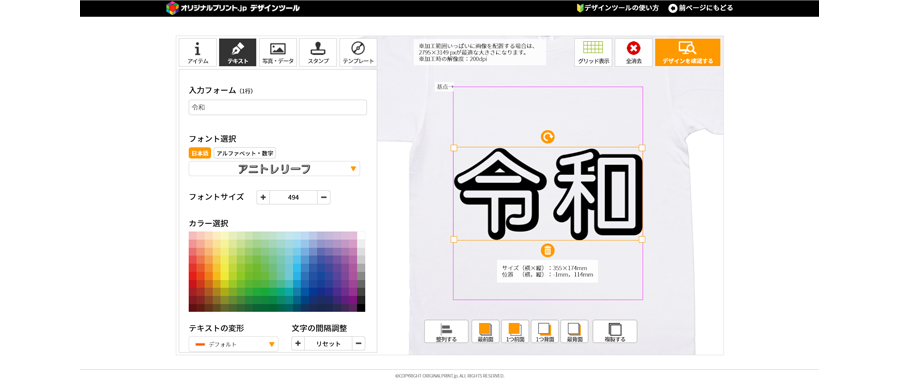Open the アイテム (Item) tab
The image size is (900, 391).
pos(198,52)
